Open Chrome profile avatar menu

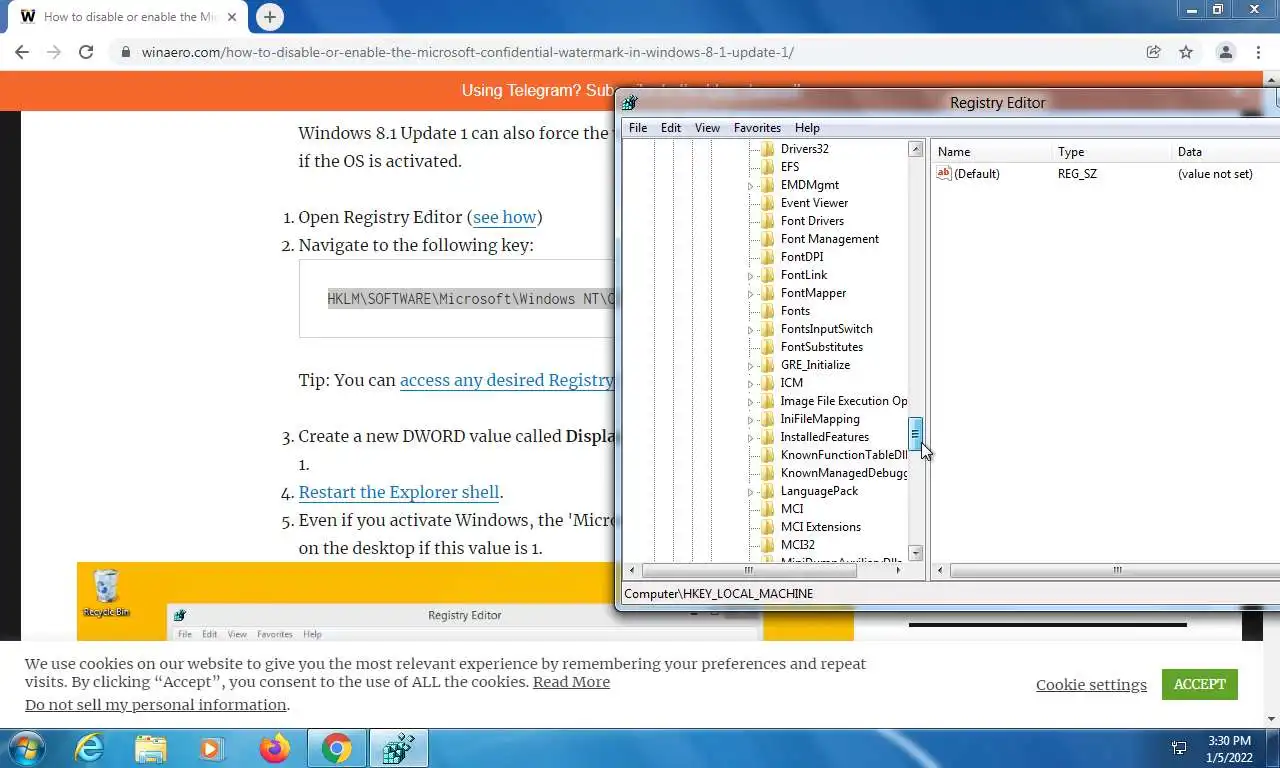tap(1226, 52)
